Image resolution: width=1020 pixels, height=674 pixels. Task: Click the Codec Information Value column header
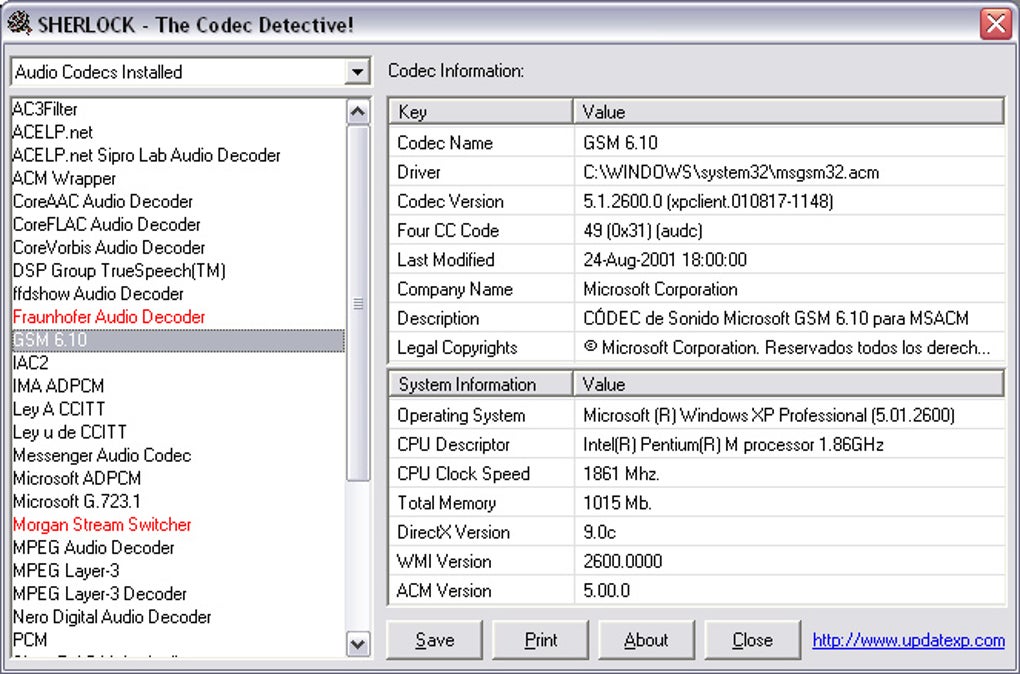(x=789, y=112)
